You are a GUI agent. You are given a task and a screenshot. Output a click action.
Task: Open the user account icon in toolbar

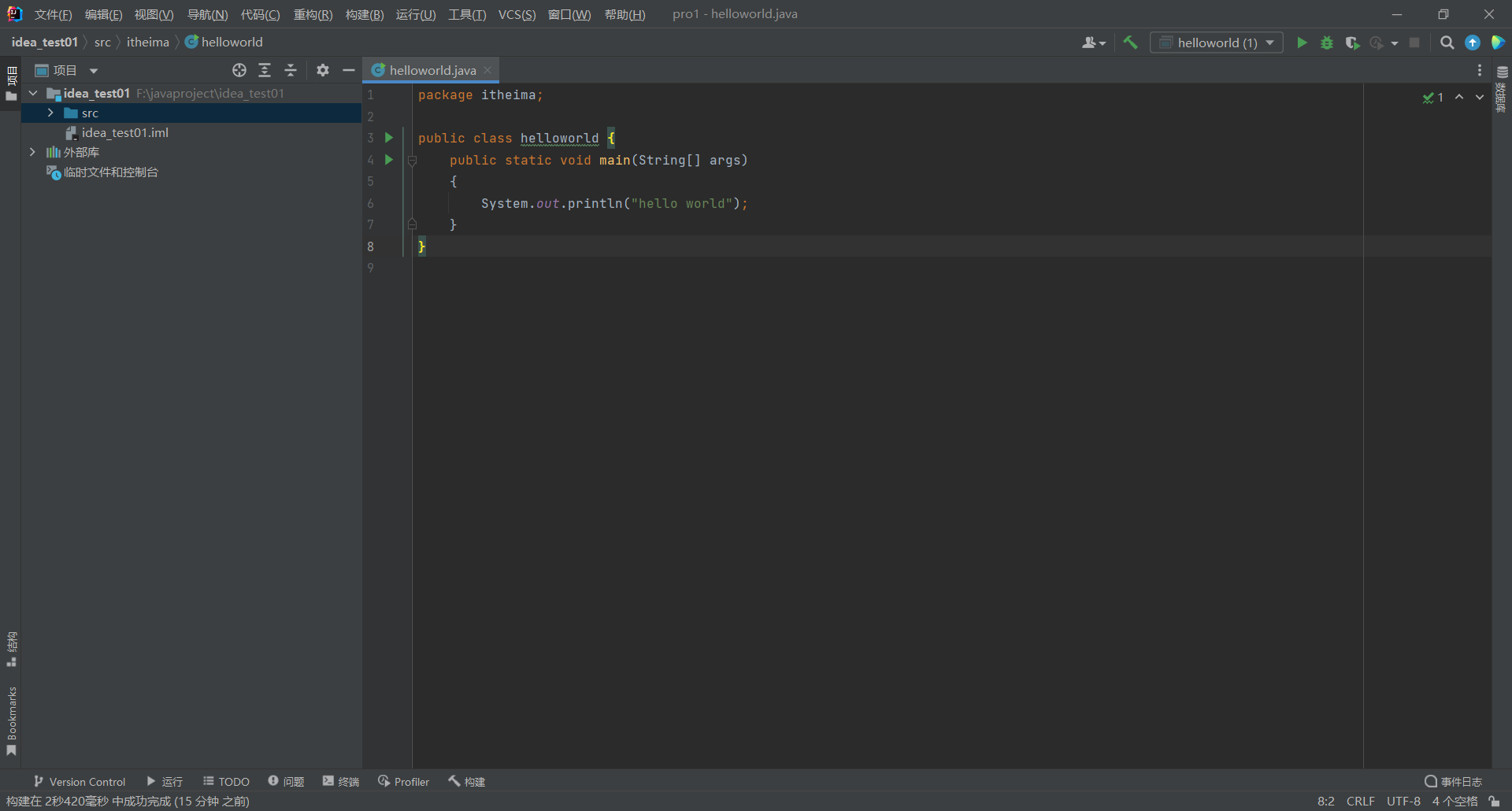pos(1088,43)
